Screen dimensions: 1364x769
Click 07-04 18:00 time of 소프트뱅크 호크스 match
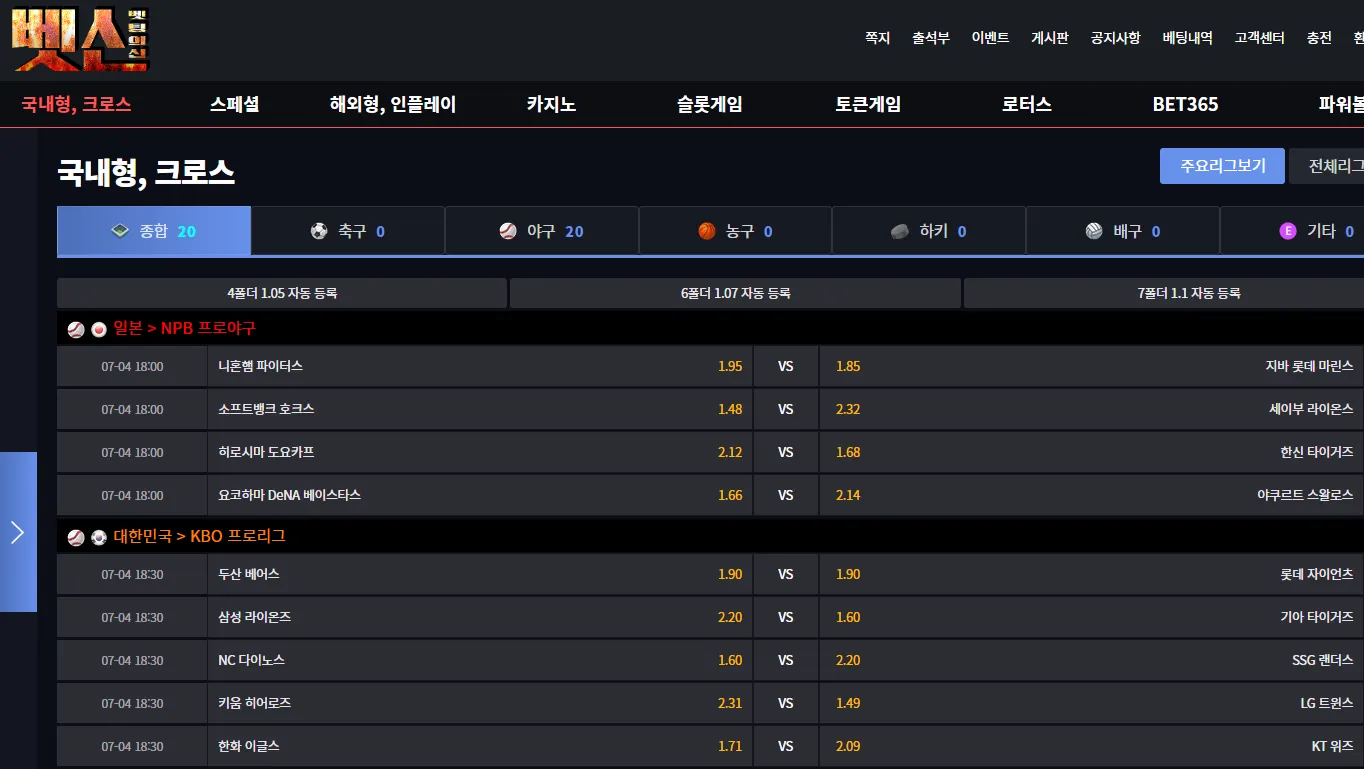132,409
